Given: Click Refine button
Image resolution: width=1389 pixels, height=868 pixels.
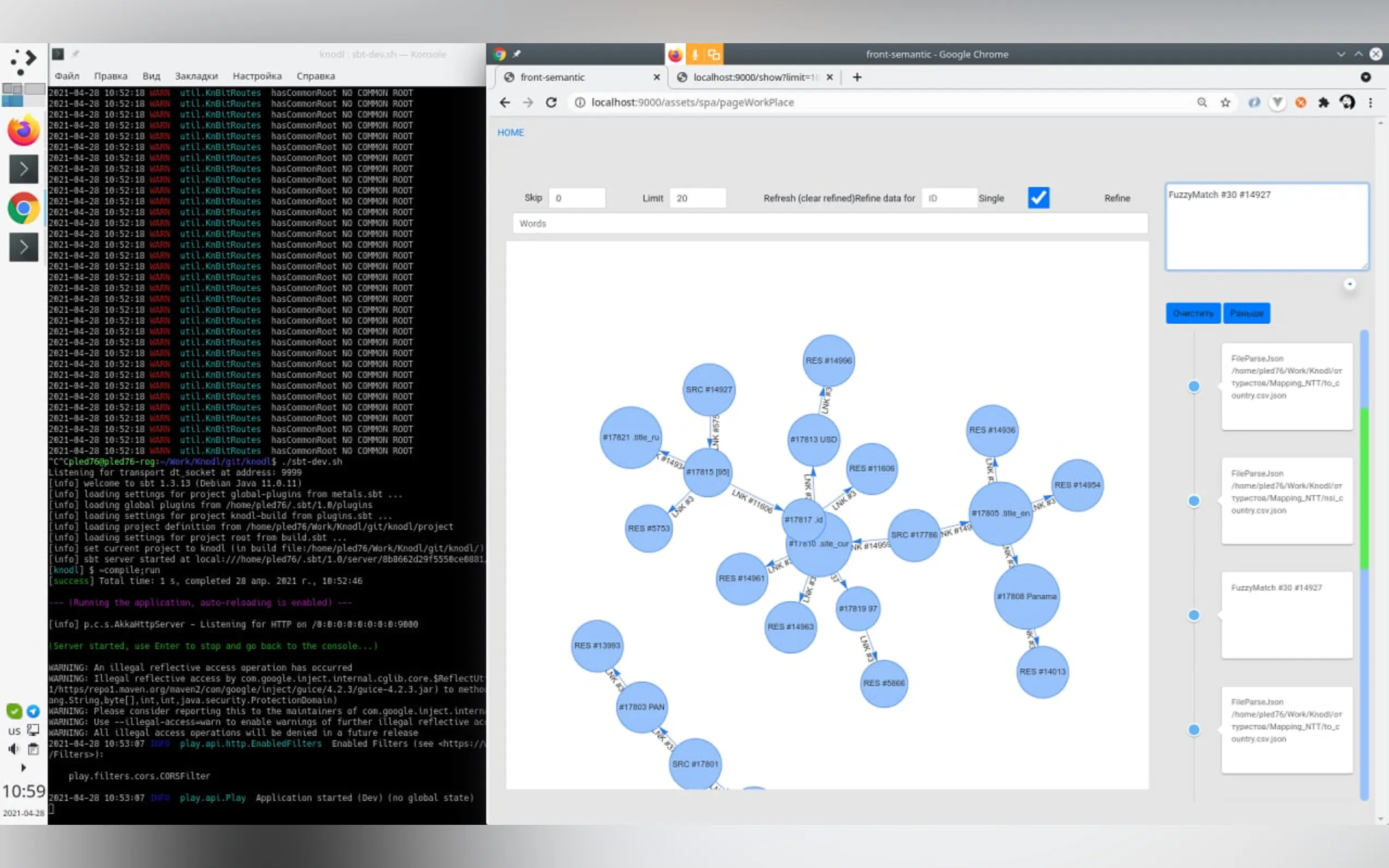Looking at the screenshot, I should coord(1117,198).
